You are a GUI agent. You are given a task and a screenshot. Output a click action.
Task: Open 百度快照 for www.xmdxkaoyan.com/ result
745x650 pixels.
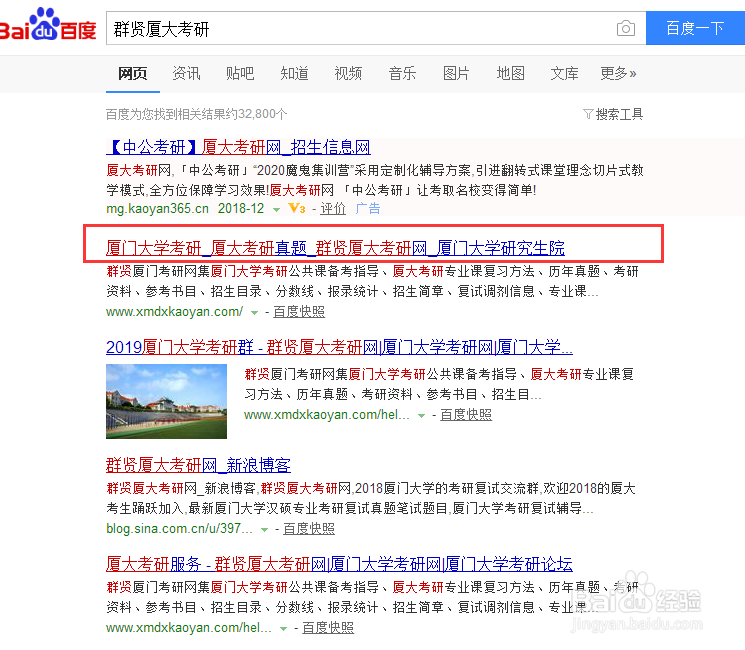(299, 312)
